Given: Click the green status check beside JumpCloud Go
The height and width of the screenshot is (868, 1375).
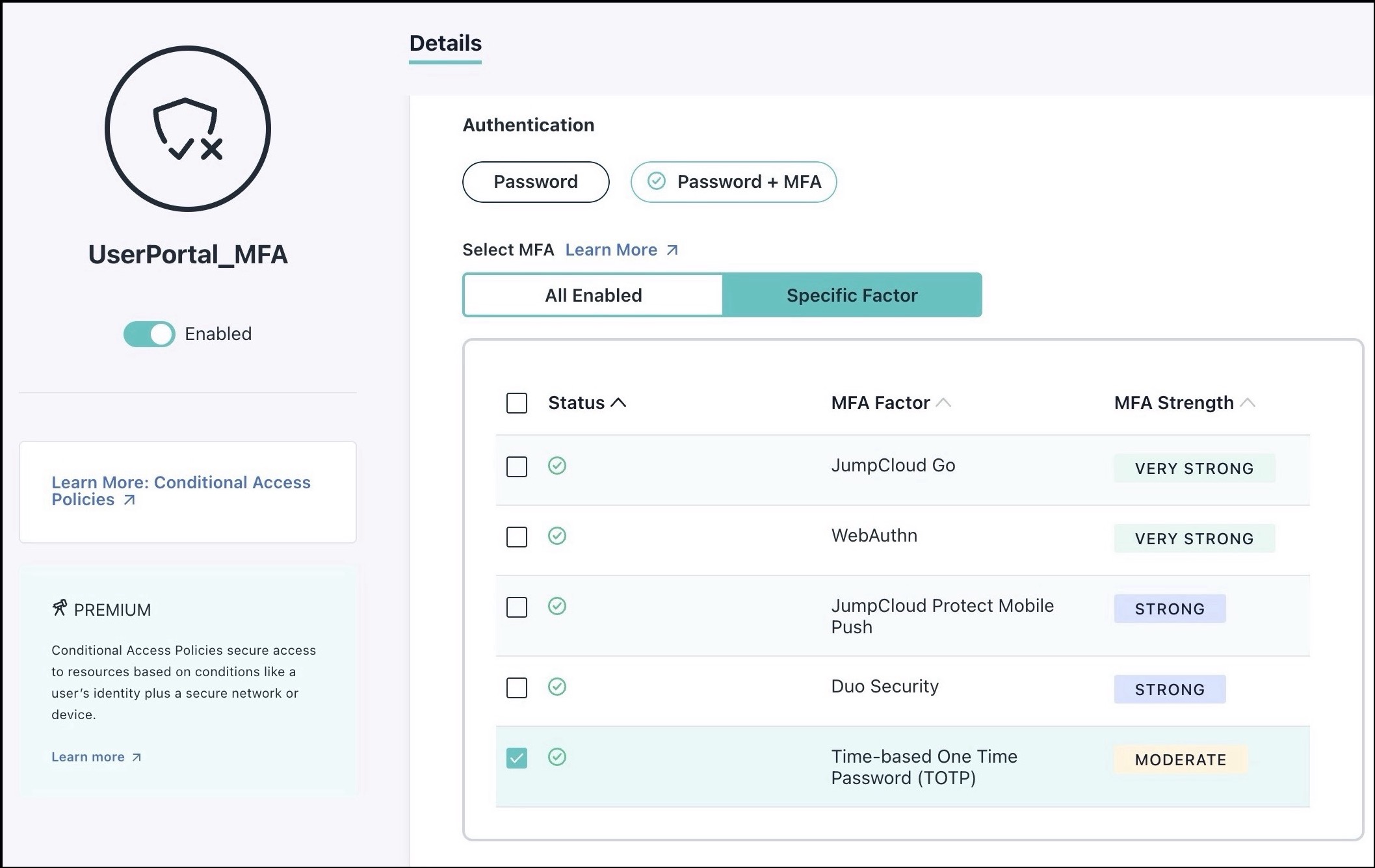Looking at the screenshot, I should coord(558,466).
